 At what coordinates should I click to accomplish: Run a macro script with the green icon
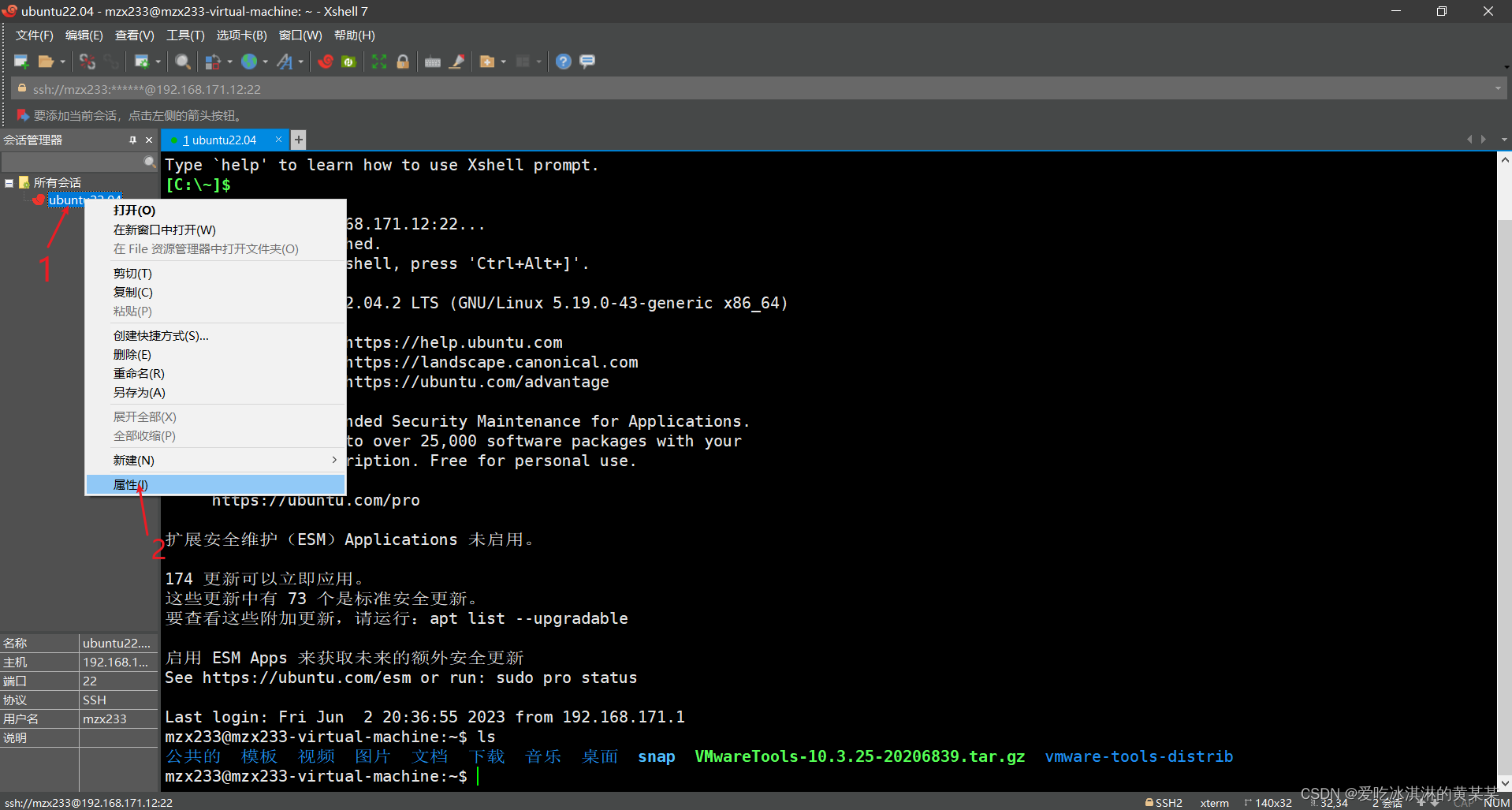(349, 62)
